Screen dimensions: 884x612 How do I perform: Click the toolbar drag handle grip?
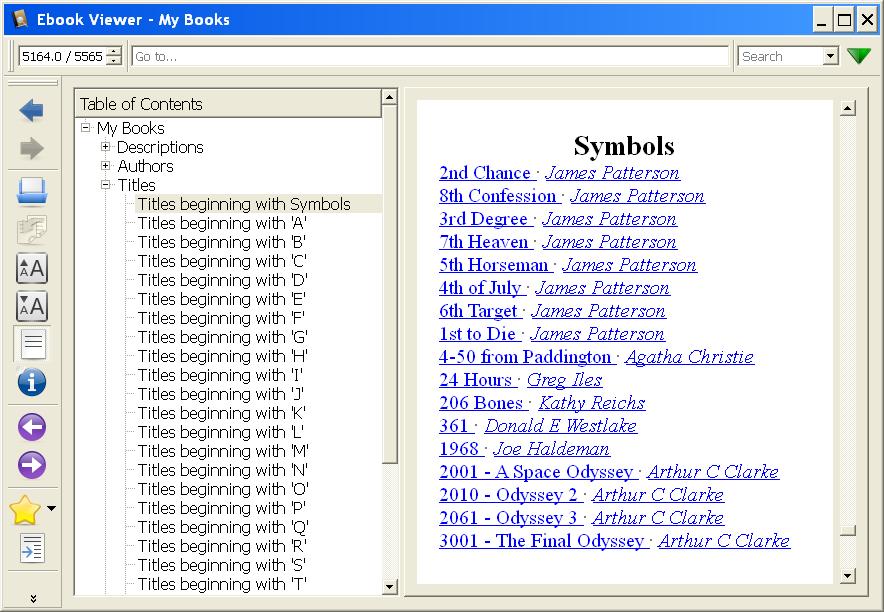[x=11, y=56]
